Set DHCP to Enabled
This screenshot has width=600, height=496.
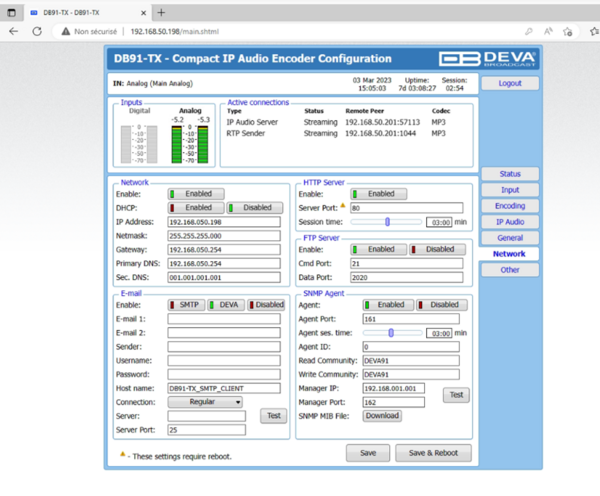[196, 207]
